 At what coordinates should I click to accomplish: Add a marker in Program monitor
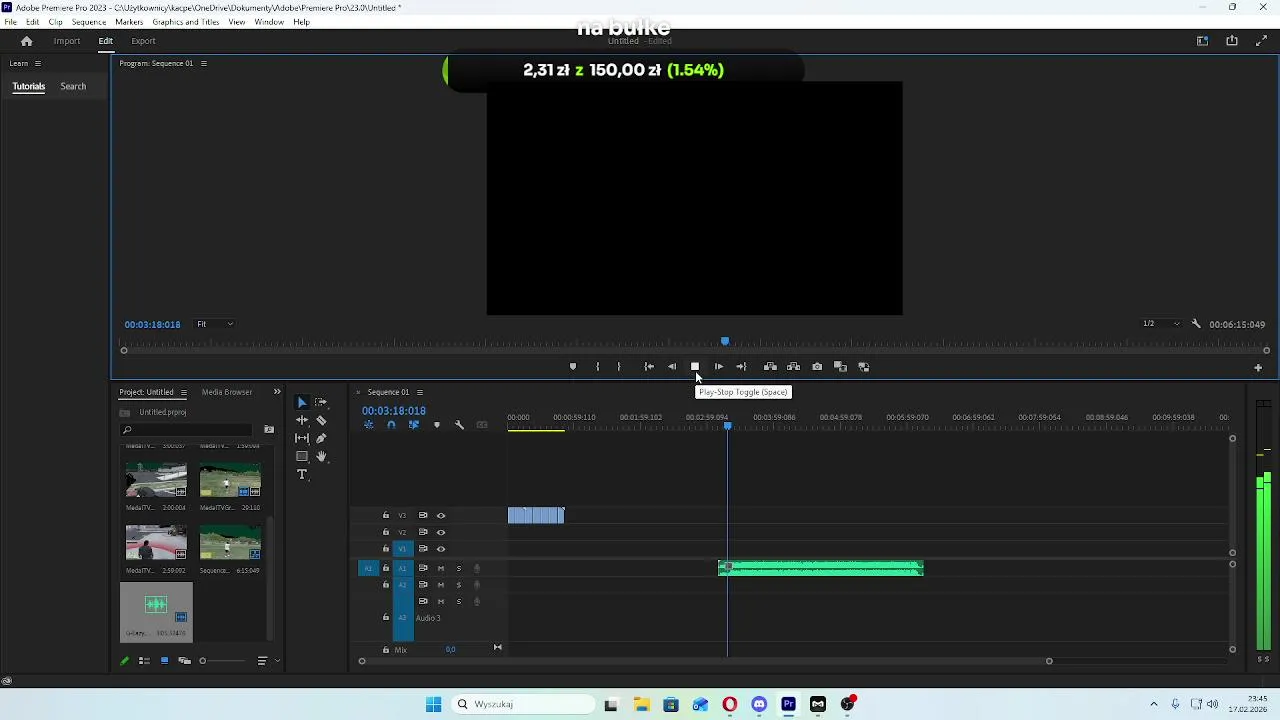[573, 367]
